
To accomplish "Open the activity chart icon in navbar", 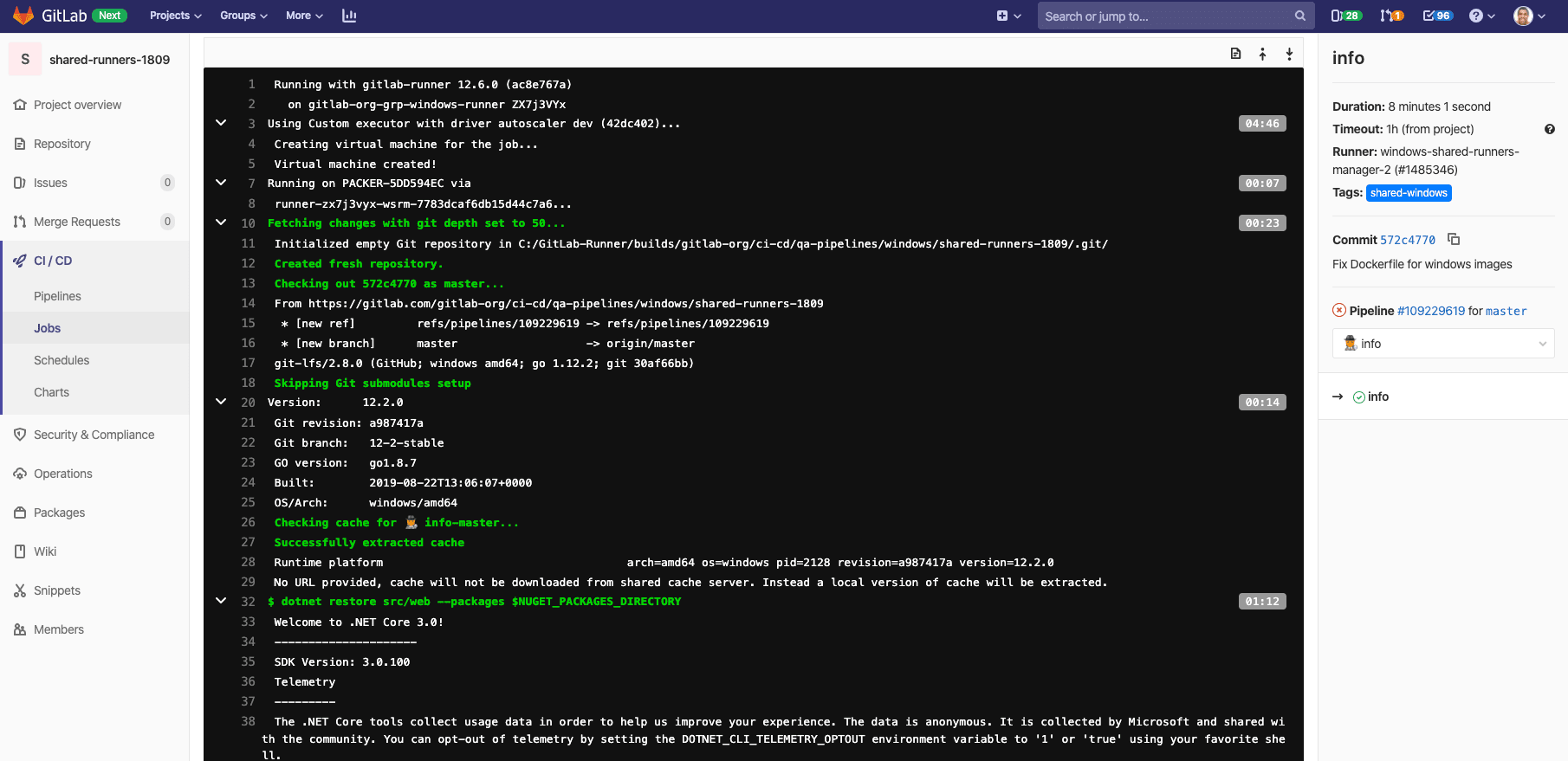I will pyautogui.click(x=349, y=16).
